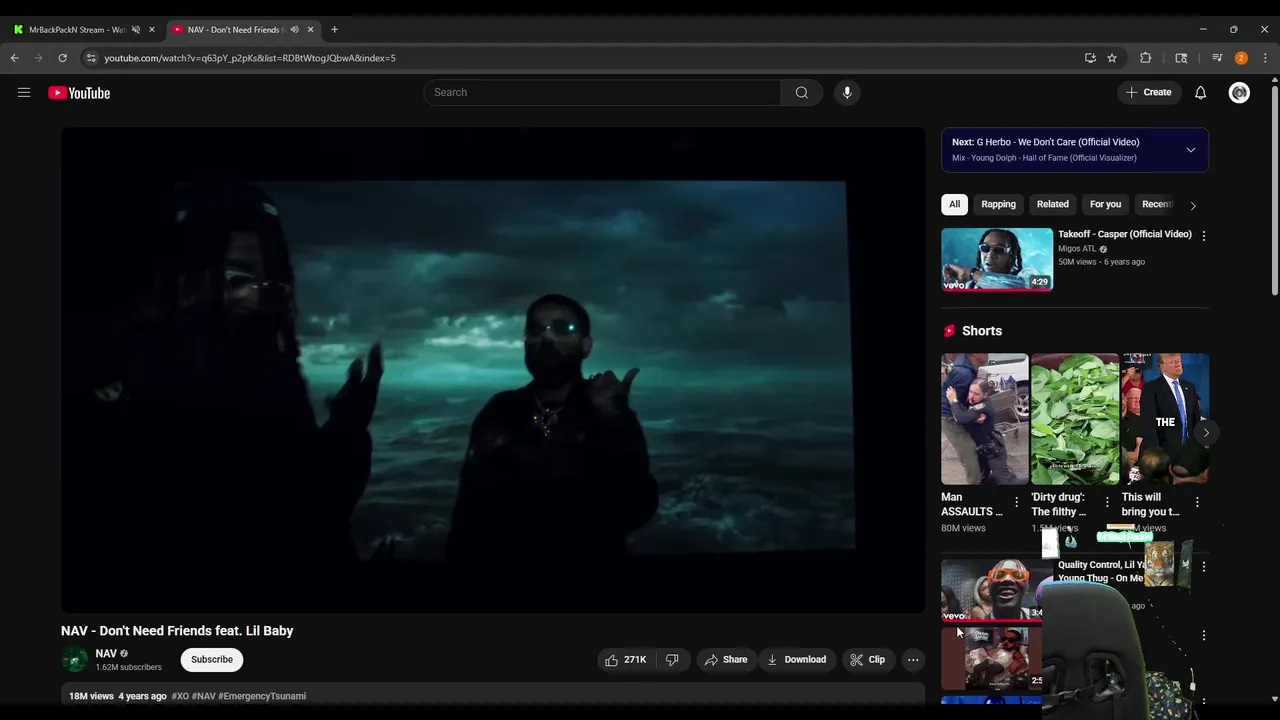Go forward with browser forward arrow

click(39, 58)
